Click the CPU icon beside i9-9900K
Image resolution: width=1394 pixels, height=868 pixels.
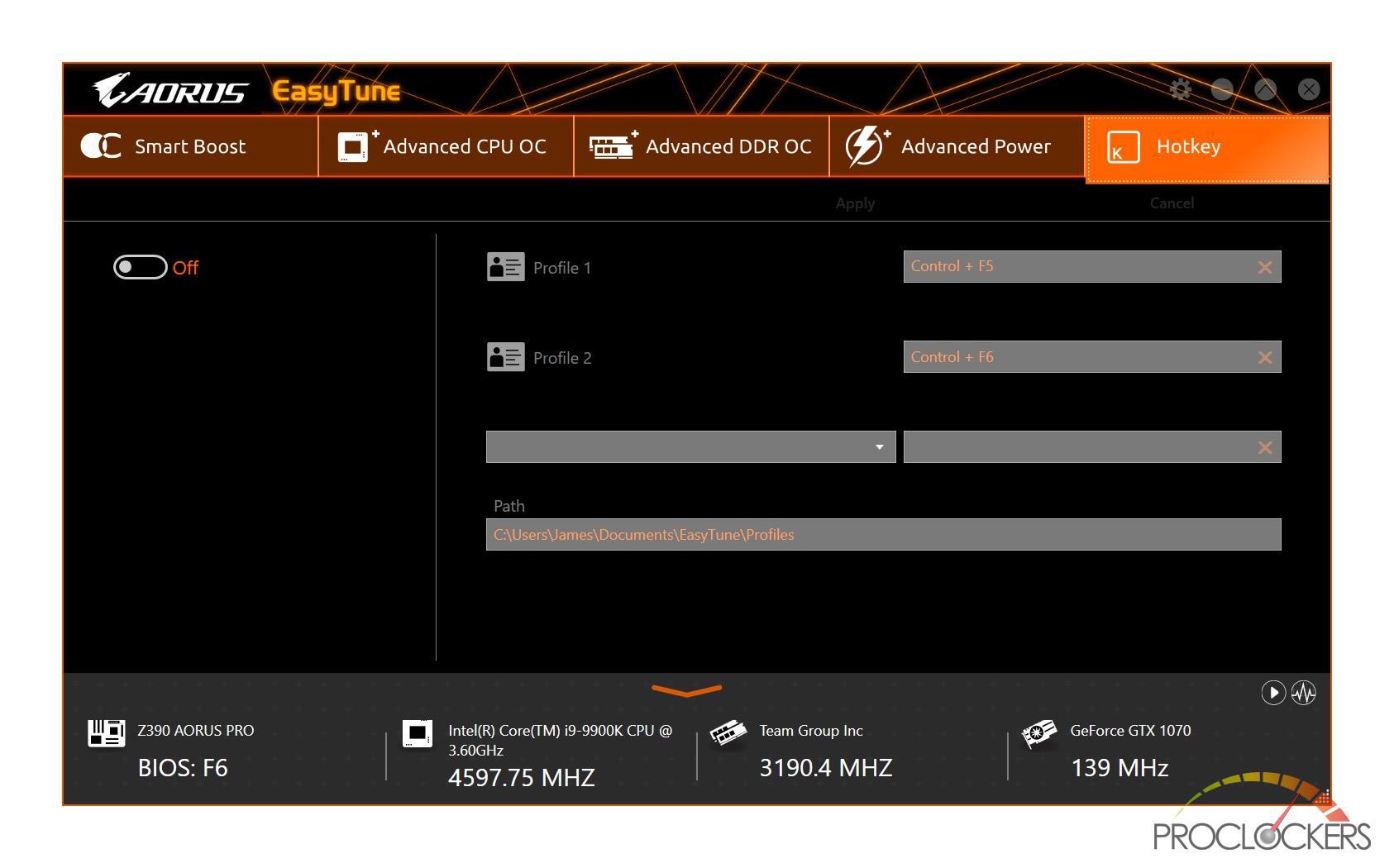pos(417,732)
